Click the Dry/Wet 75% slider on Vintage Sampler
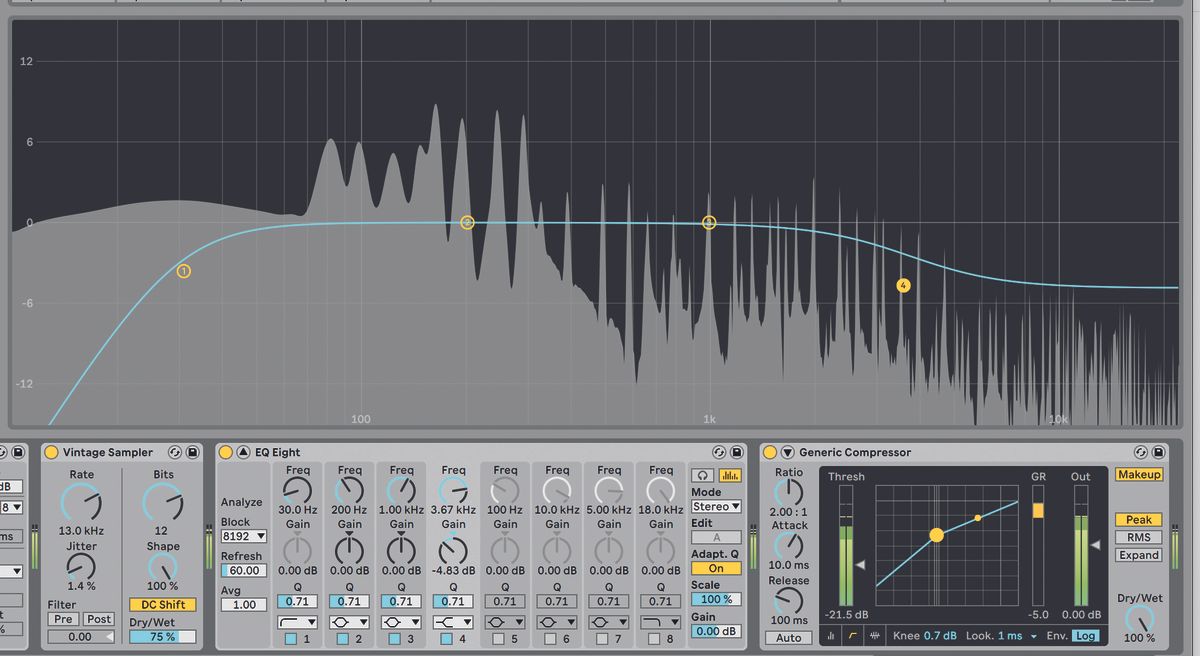The width and height of the screenshot is (1200, 656). [x=162, y=634]
